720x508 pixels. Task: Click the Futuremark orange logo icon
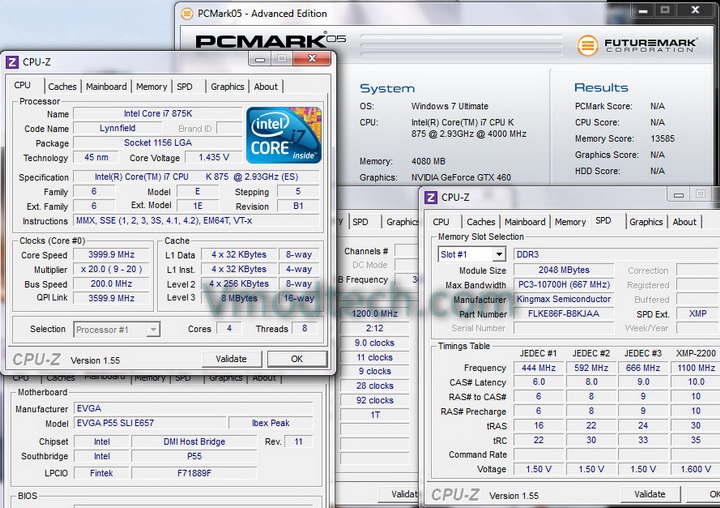(587, 45)
